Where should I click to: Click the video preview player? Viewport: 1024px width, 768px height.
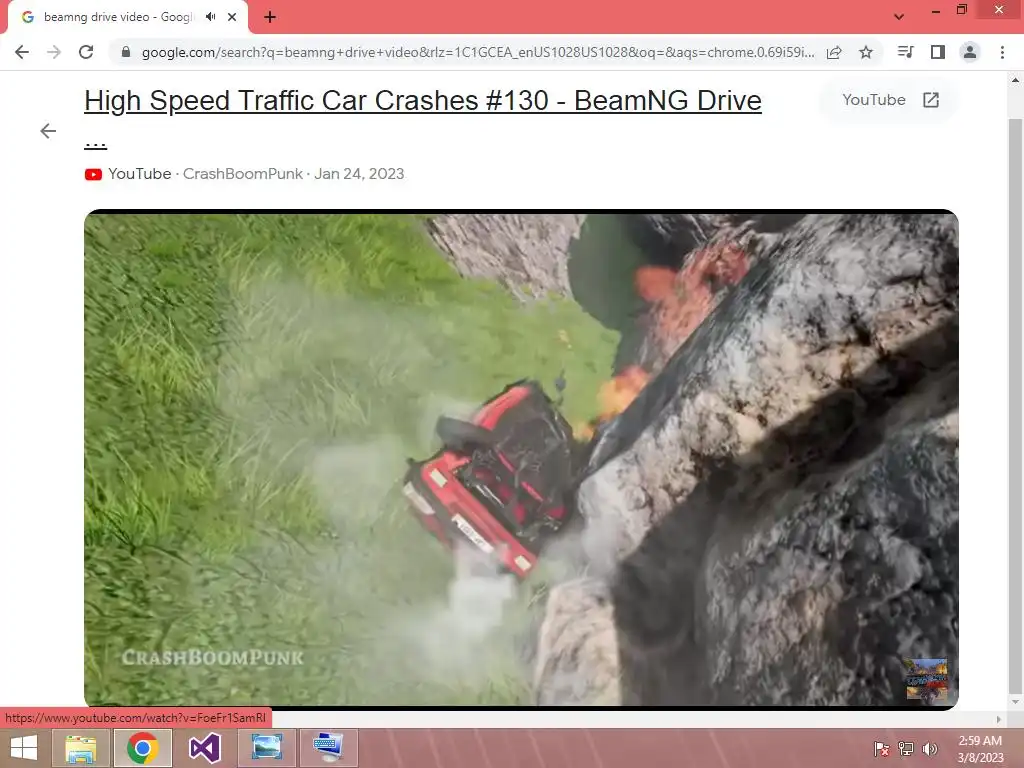(521, 459)
